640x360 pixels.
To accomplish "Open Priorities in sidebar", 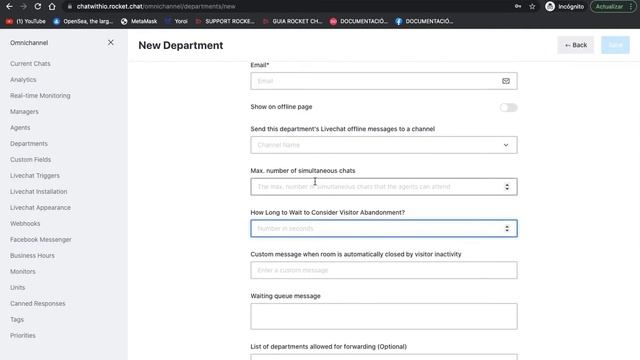I will pyautogui.click(x=23, y=336).
